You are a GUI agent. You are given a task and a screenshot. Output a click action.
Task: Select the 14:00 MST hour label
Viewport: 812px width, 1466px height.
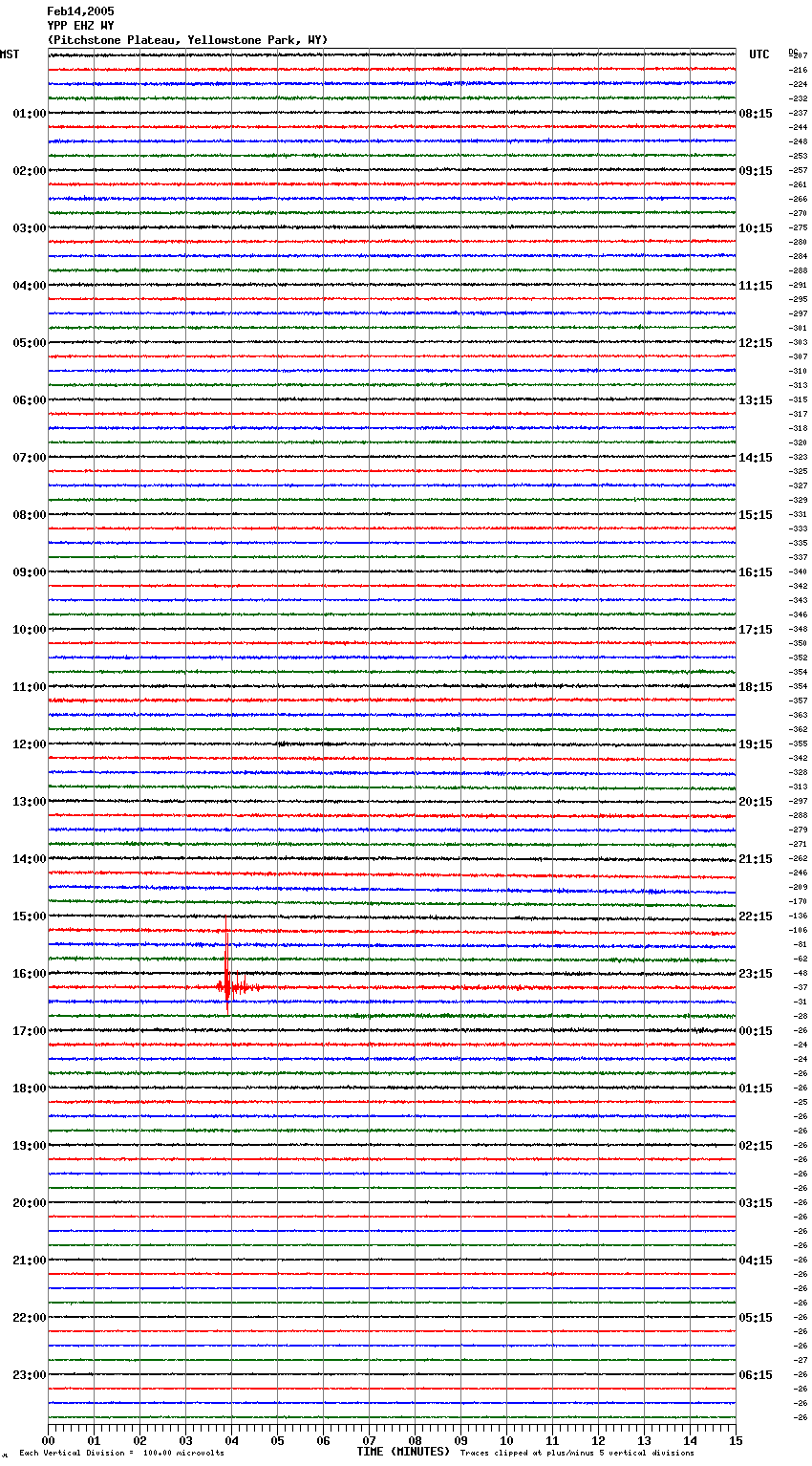tap(30, 859)
